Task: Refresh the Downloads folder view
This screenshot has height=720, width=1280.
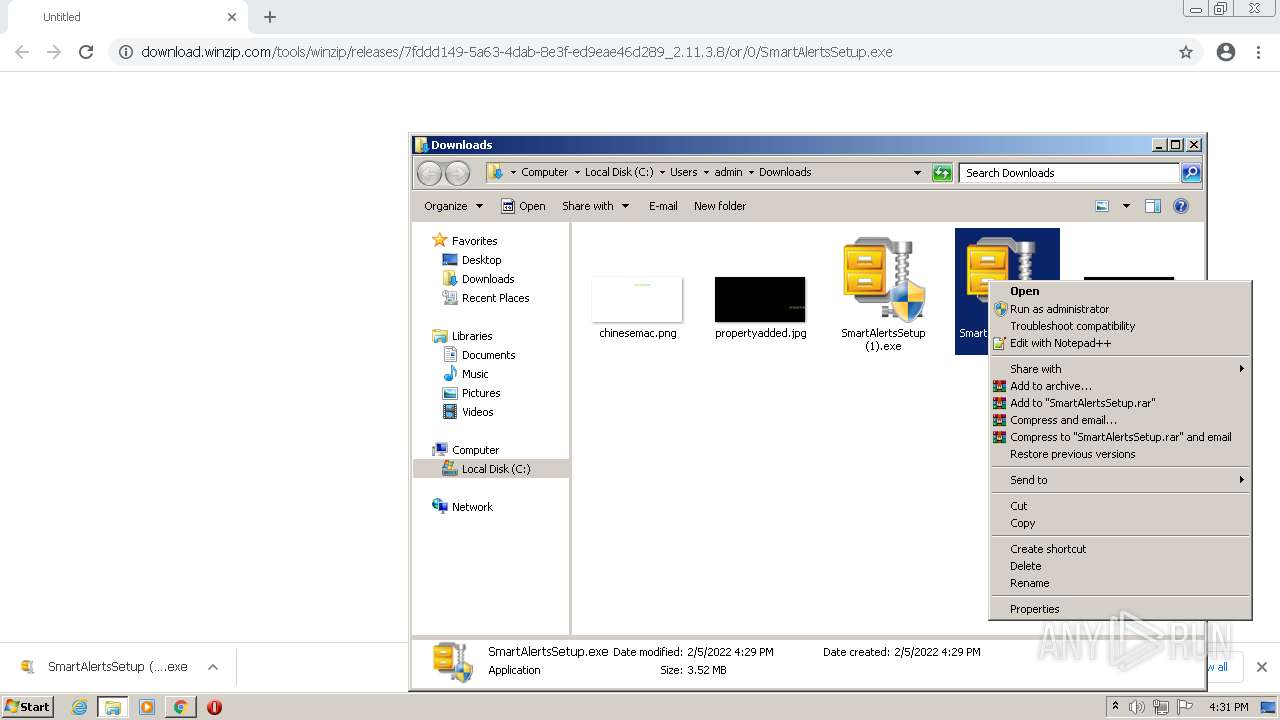Action: point(942,173)
